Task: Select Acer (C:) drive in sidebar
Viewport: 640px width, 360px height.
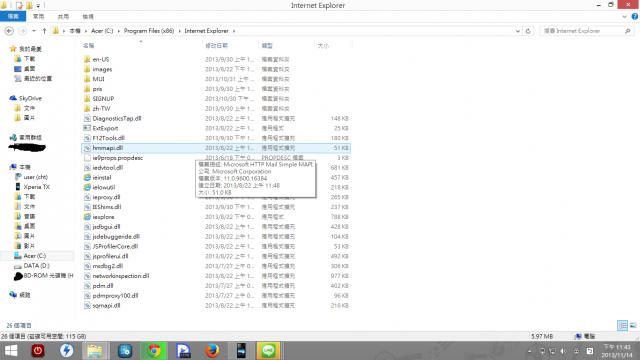Action: point(35,256)
